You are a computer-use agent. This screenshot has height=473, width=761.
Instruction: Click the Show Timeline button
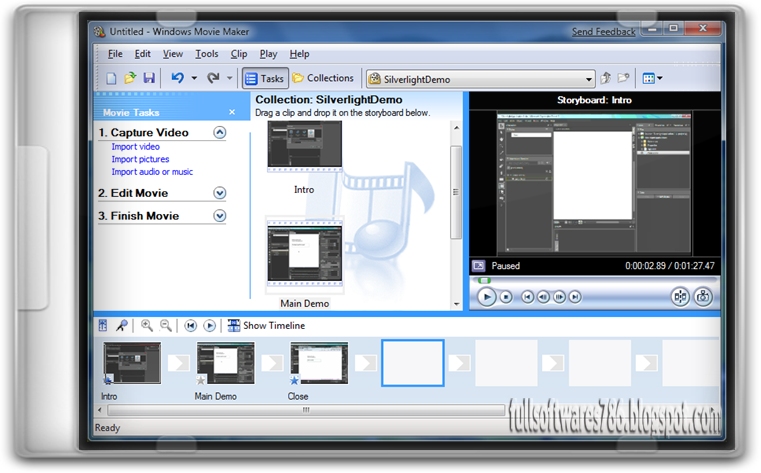(266, 326)
